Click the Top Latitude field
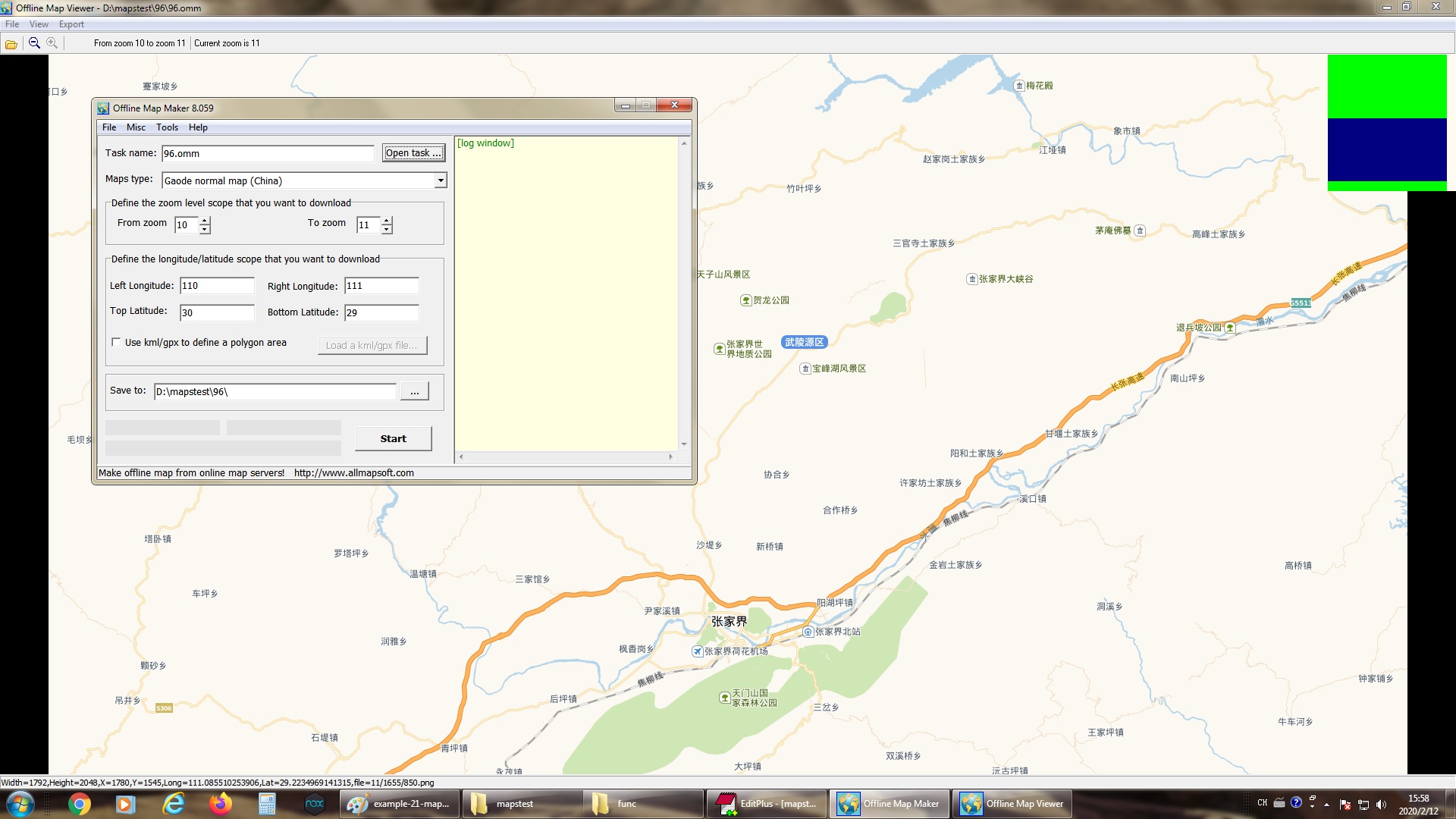Image resolution: width=1456 pixels, height=819 pixels. click(217, 312)
